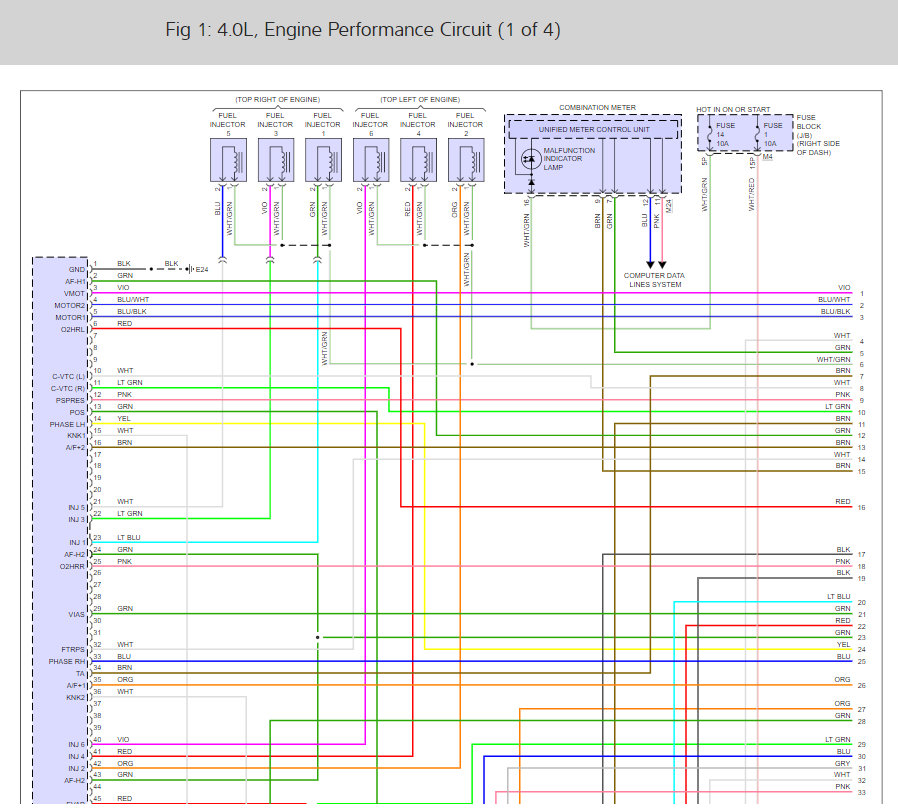898x809 pixels.
Task: Click the Fuse 1 10A symbol
Action: pos(757,135)
